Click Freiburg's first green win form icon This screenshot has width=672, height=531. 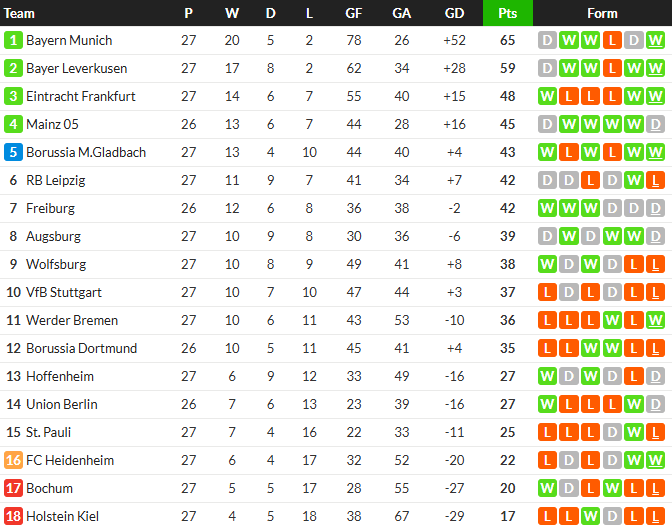pos(547,209)
